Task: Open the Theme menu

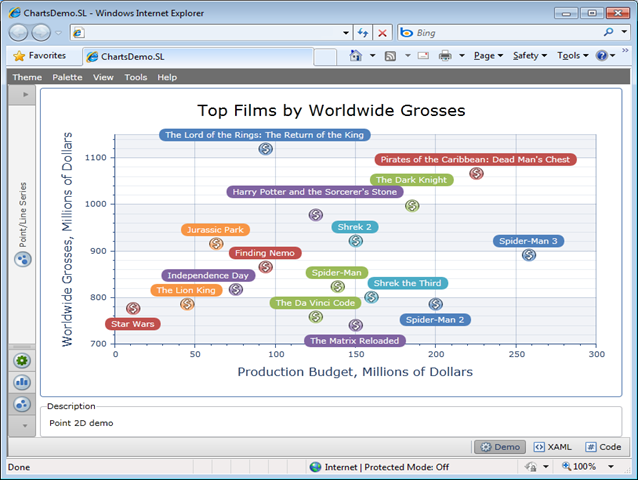Action: coord(27,77)
